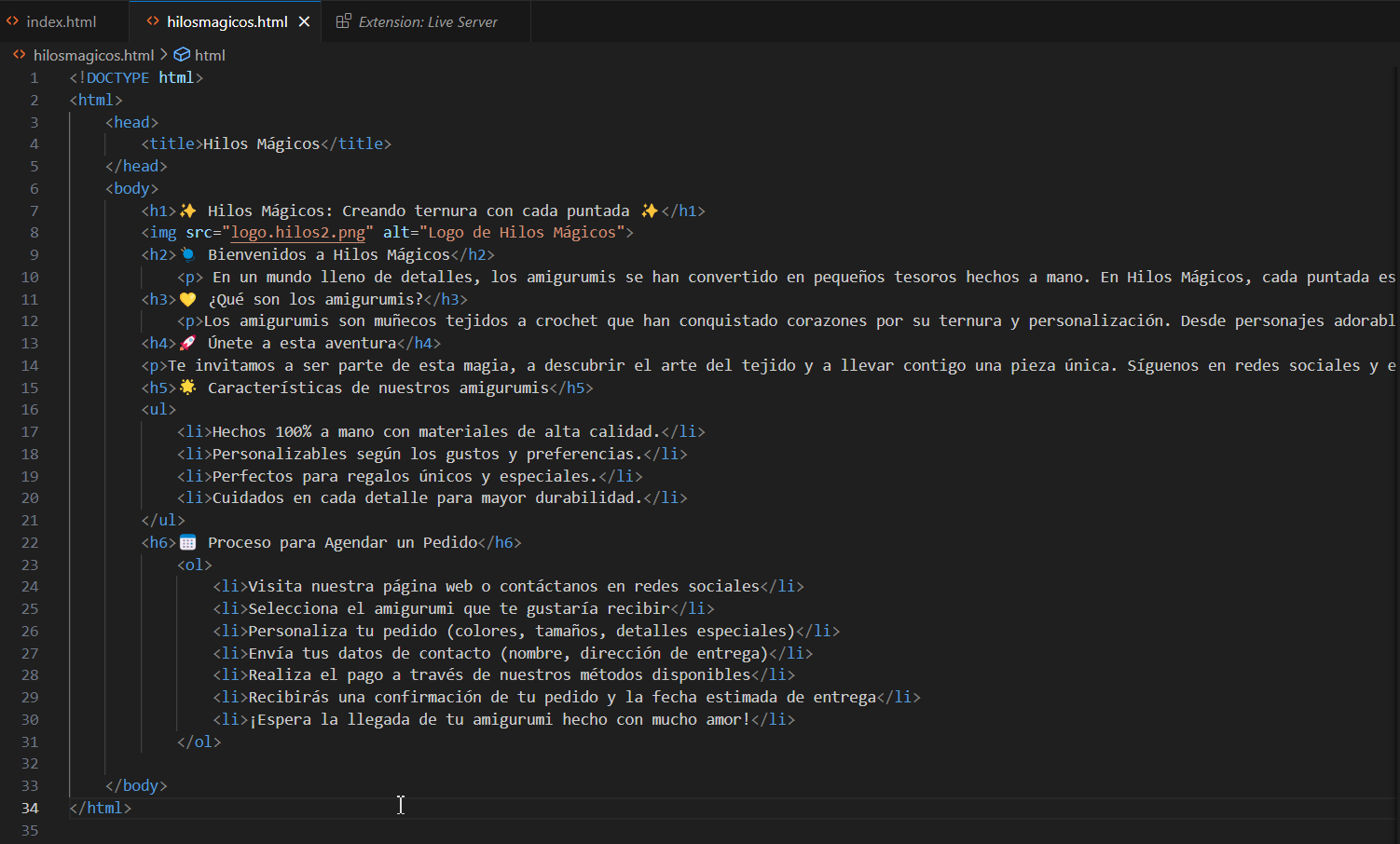Image resolution: width=1400 pixels, height=844 pixels.
Task: Click the HTML file icon on hilosmagicos.html tab
Action: pos(153,21)
